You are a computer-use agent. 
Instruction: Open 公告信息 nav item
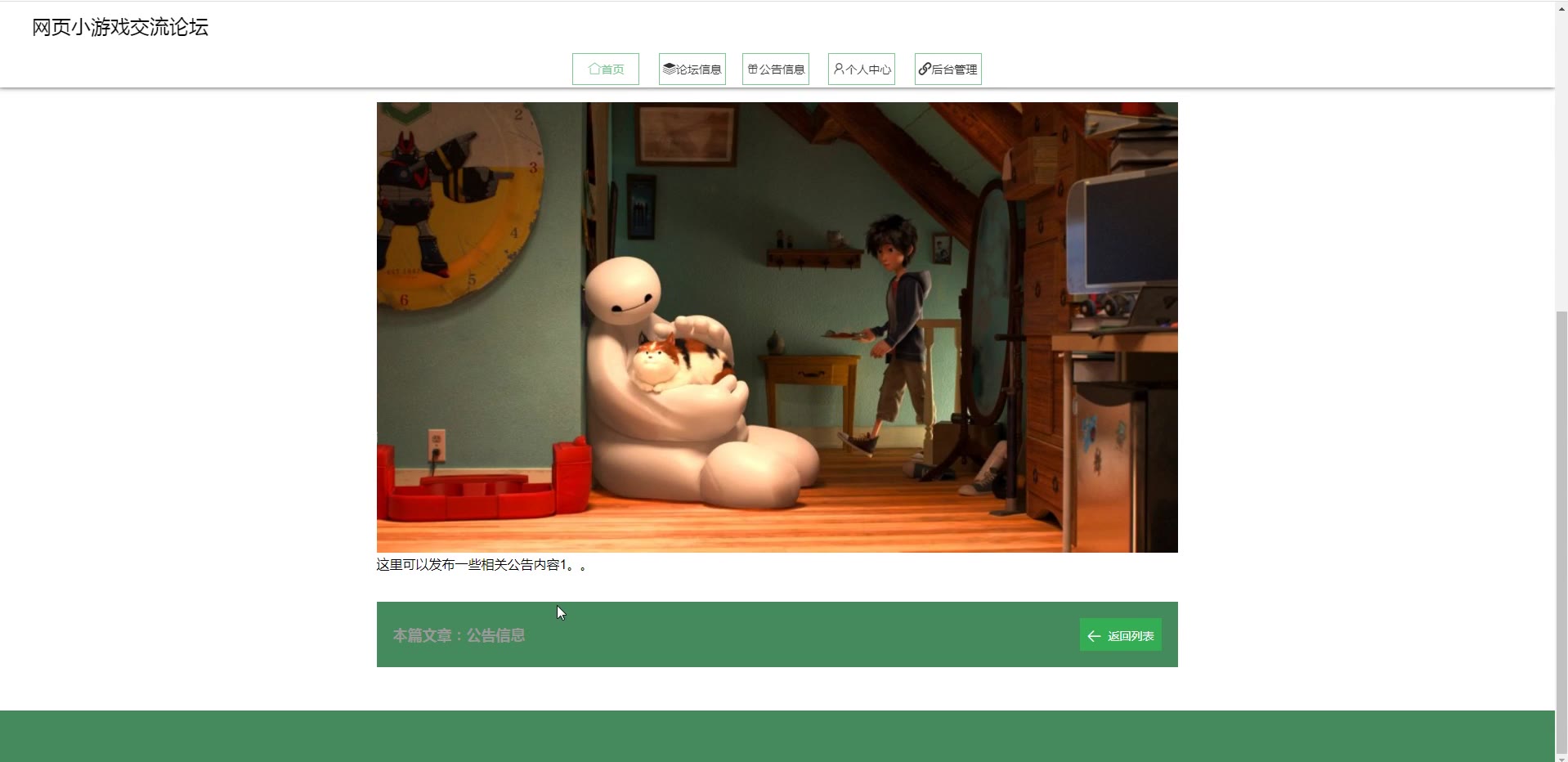click(776, 69)
